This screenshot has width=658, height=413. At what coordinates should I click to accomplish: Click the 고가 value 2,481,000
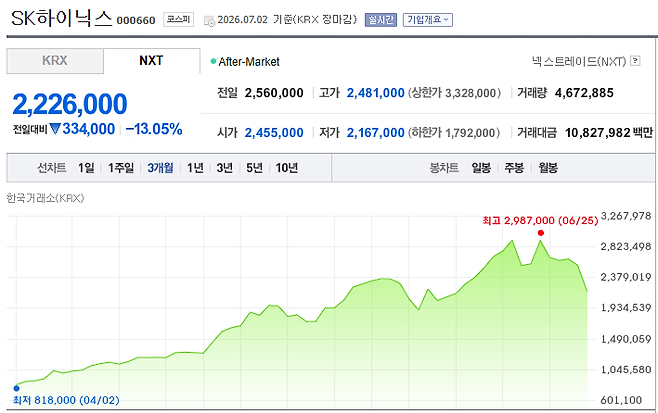coord(376,93)
